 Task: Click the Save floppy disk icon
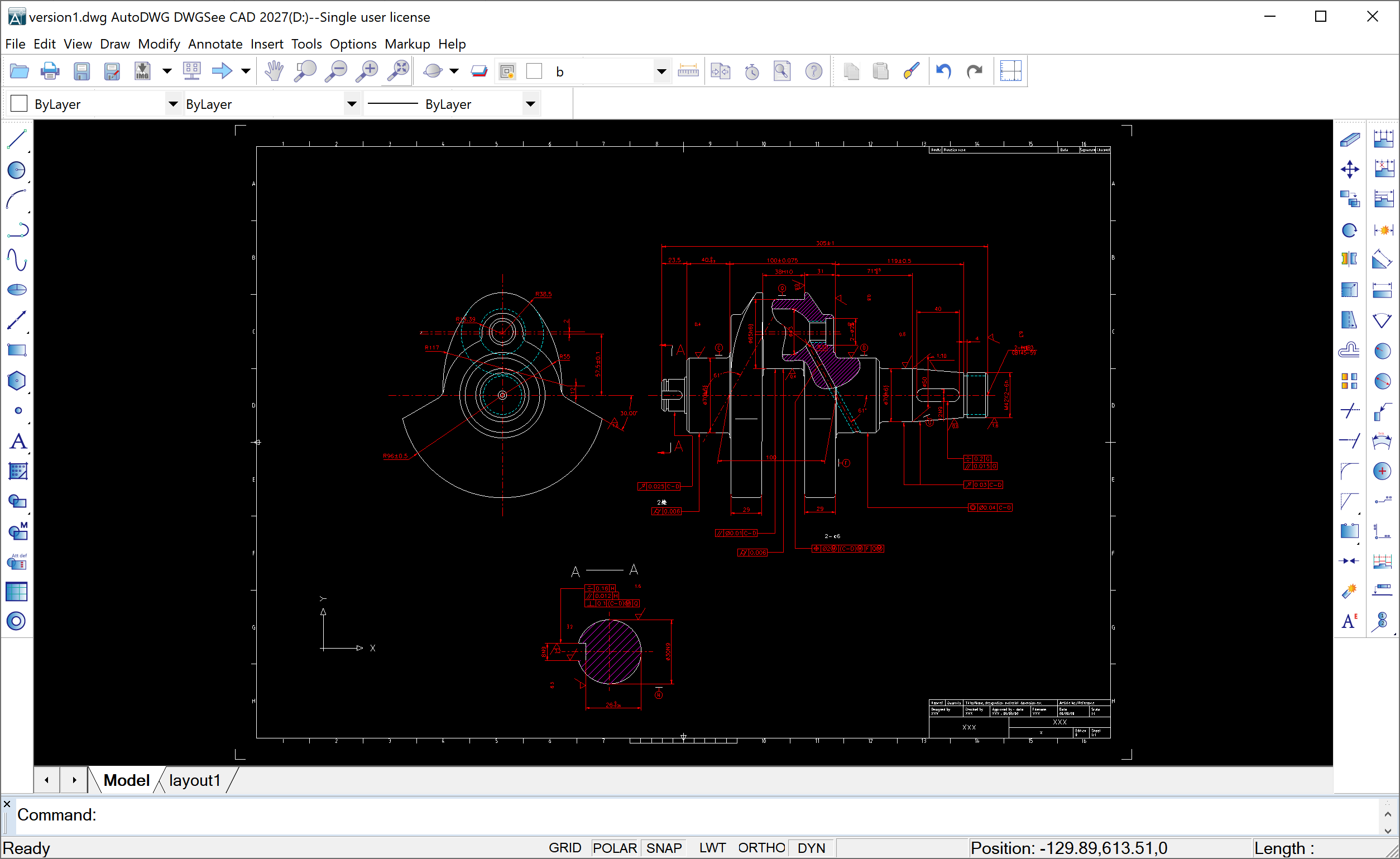(x=81, y=71)
